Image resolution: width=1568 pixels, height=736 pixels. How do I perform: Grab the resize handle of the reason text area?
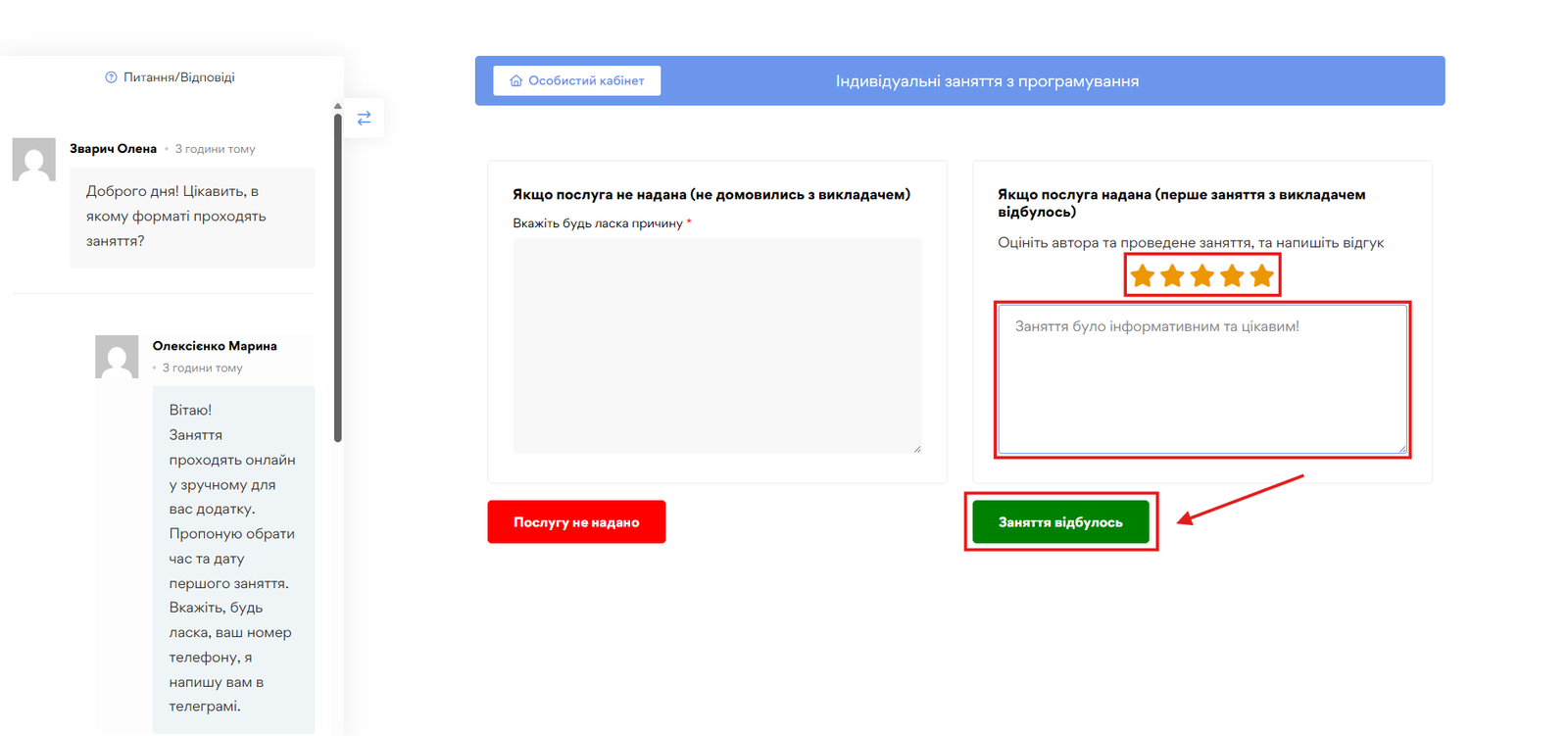917,449
